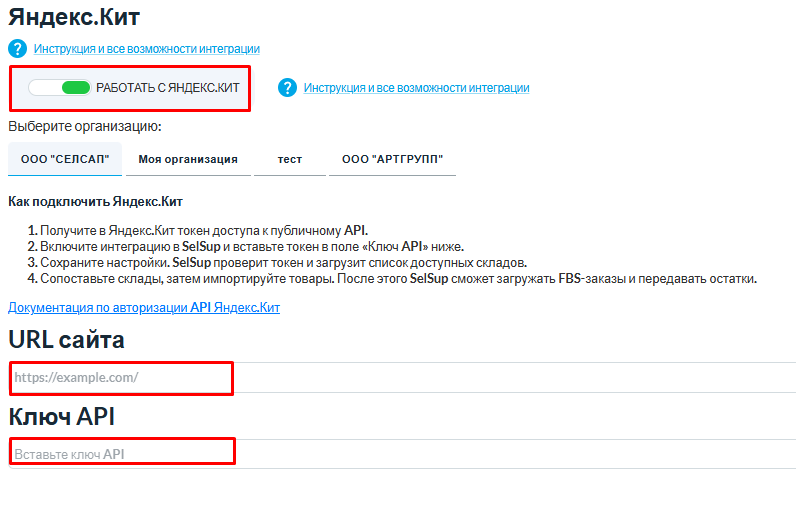Click the help icon under the Яндекс.Кит heading
Viewport: 796px width, 512px height.
coord(17,49)
